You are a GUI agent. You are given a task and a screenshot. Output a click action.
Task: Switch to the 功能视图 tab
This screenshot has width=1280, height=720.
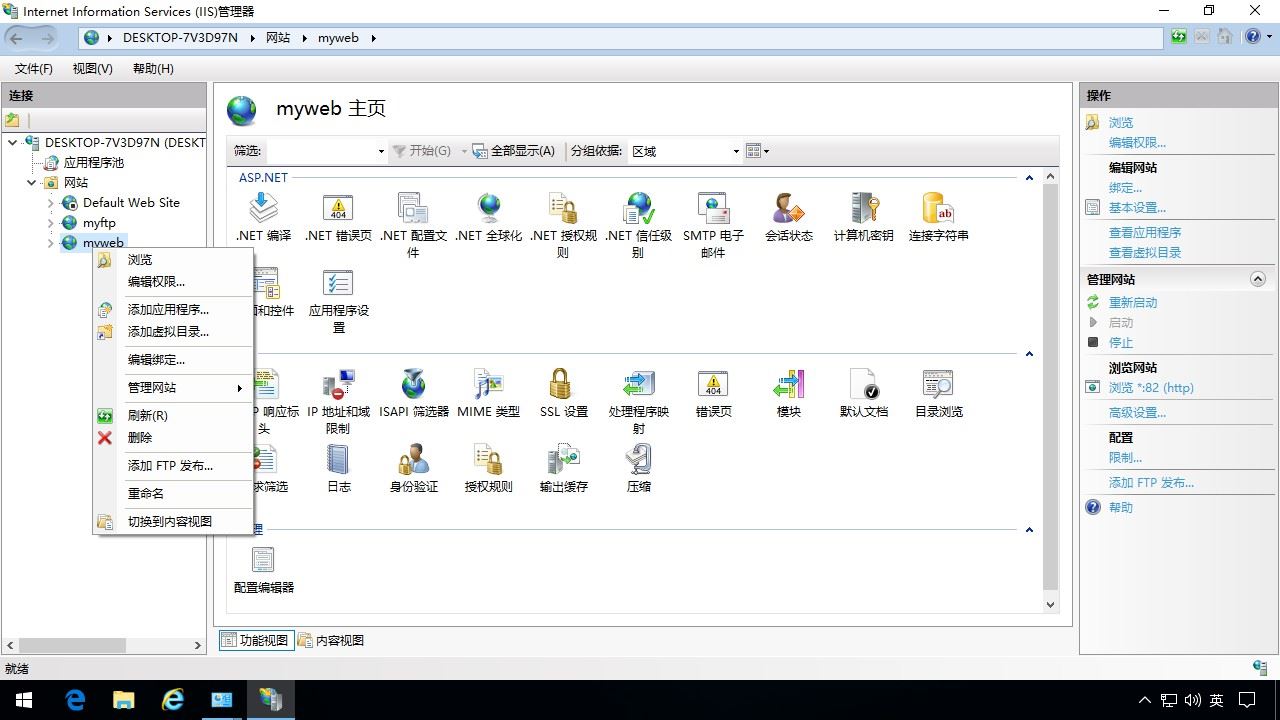click(x=255, y=641)
